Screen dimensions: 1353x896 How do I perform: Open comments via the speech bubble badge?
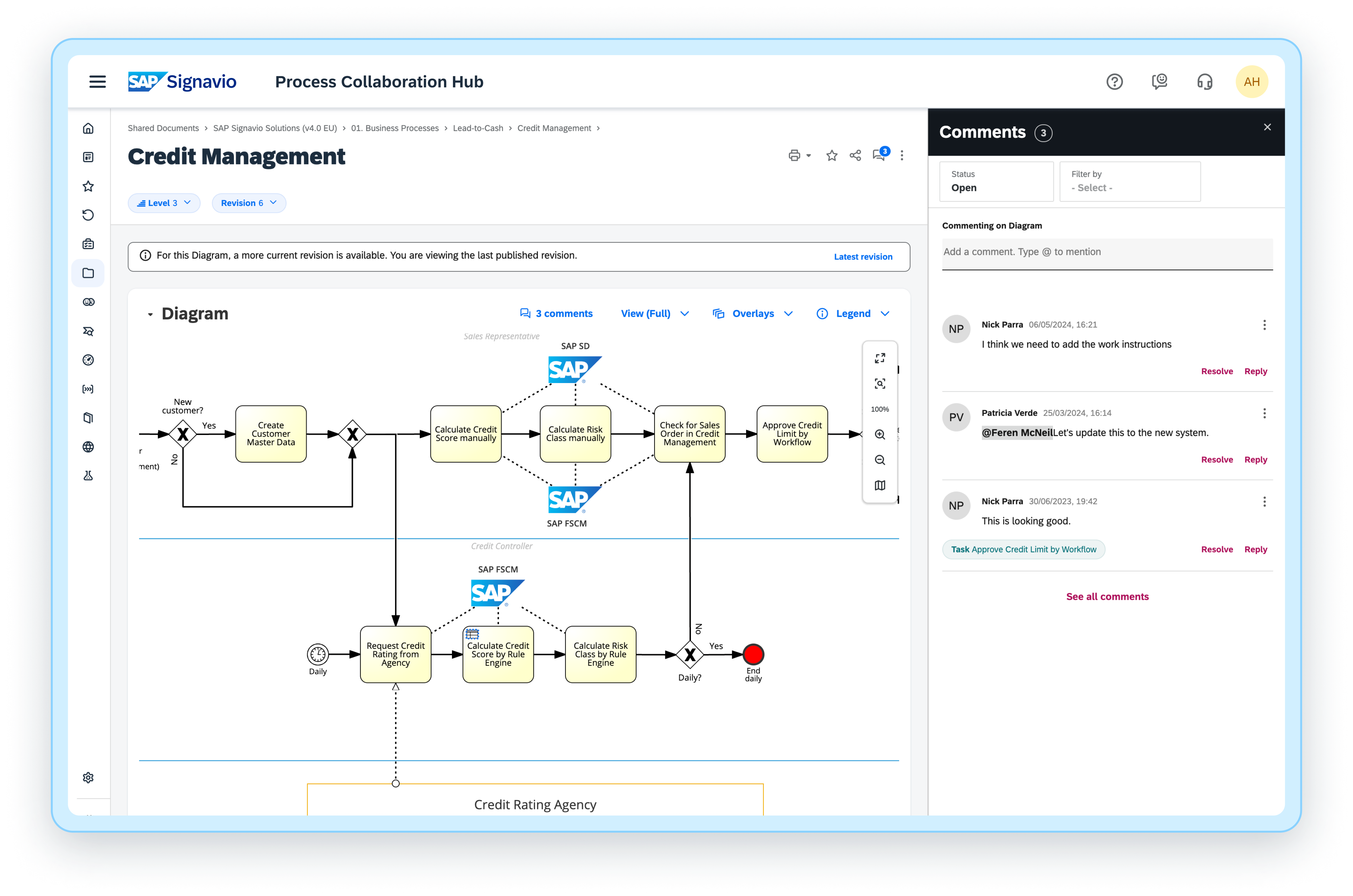tap(879, 156)
